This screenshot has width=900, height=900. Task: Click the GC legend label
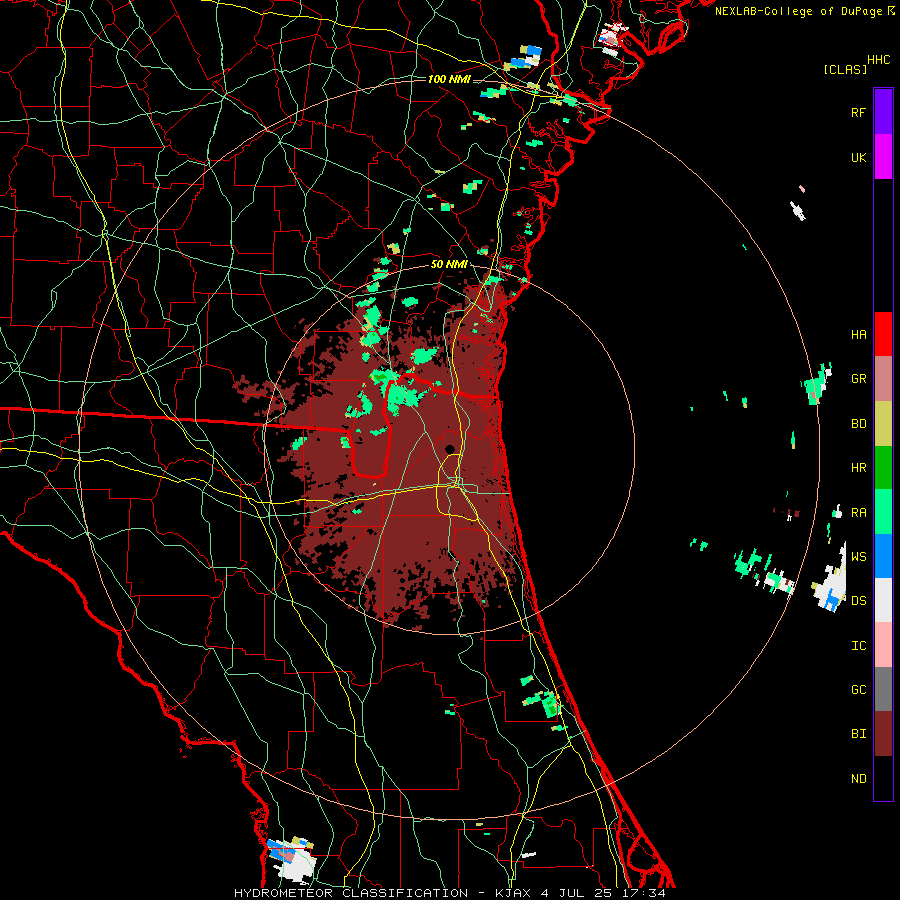click(x=858, y=690)
